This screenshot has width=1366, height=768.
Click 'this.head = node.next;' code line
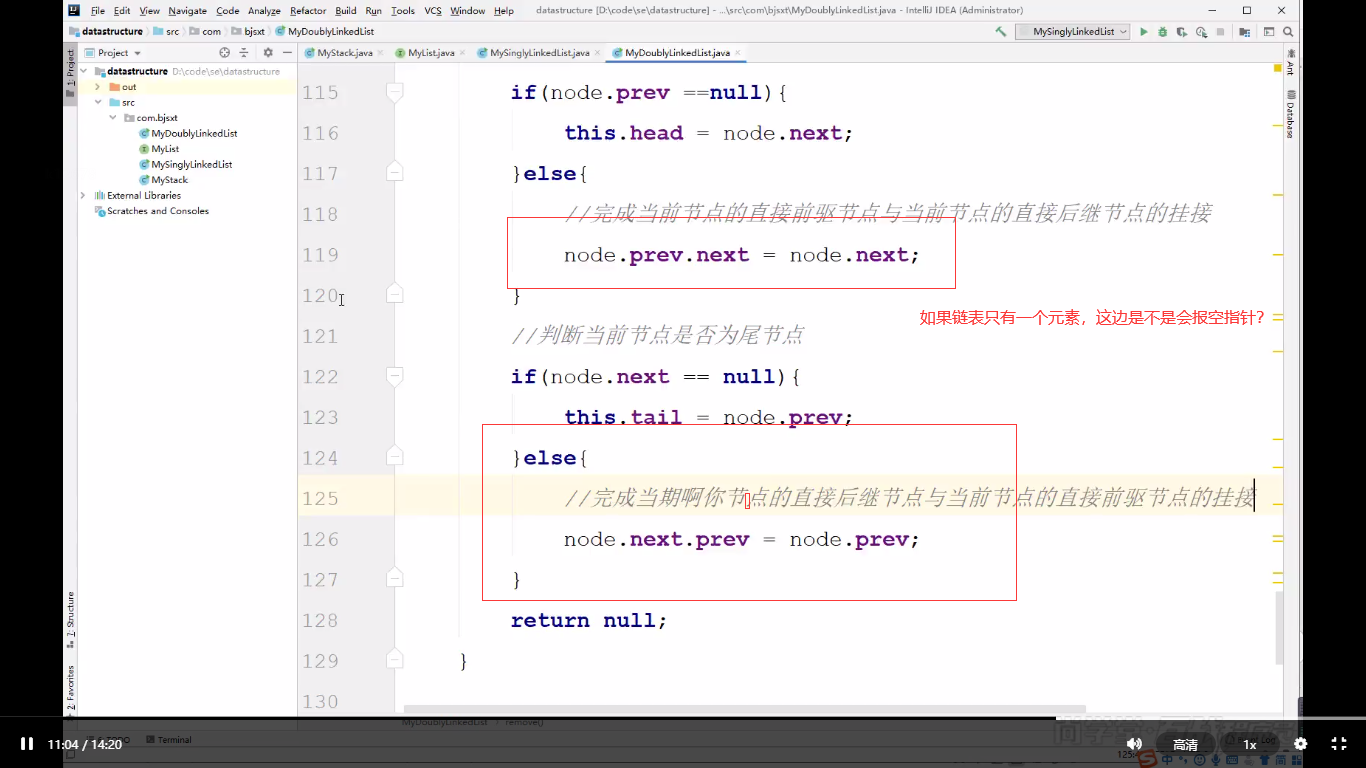pyautogui.click(x=709, y=133)
